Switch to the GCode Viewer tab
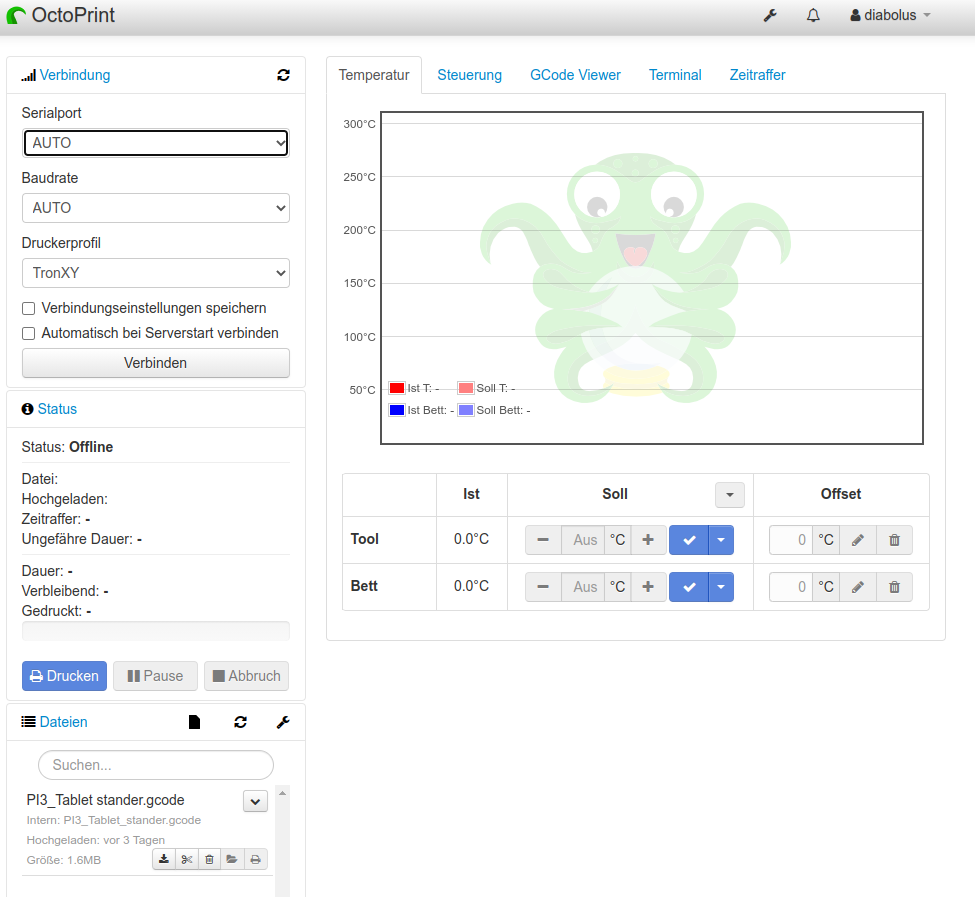 point(575,75)
